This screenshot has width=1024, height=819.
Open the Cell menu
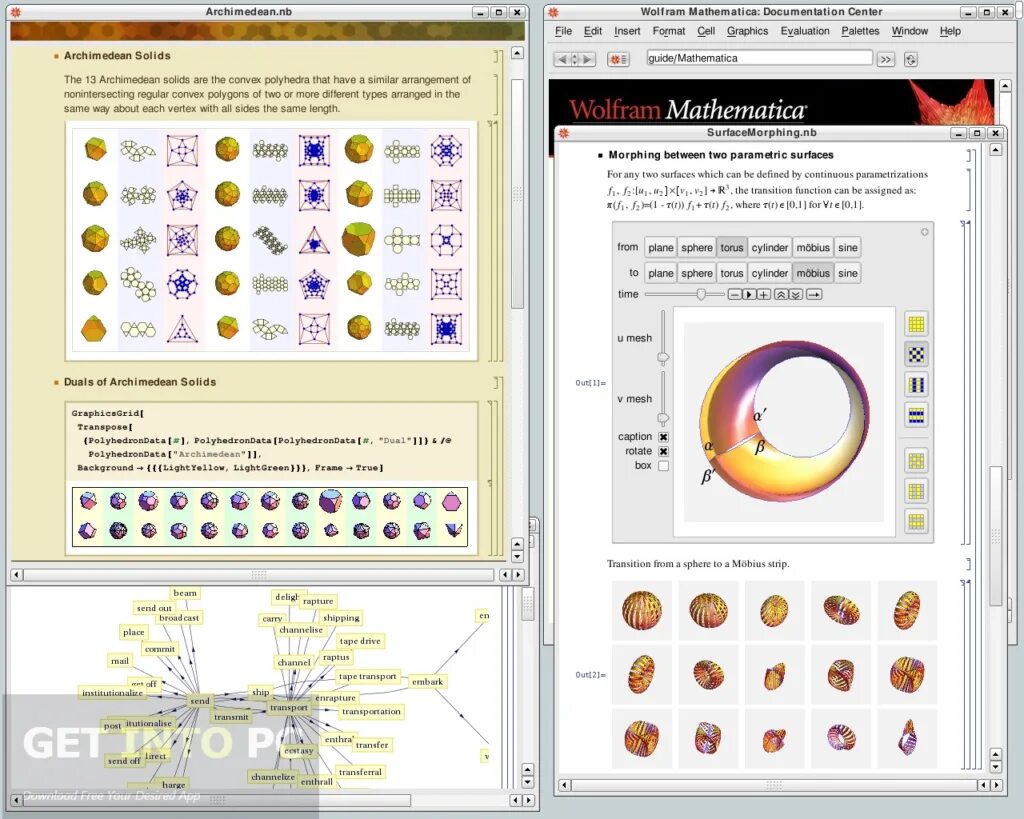706,31
